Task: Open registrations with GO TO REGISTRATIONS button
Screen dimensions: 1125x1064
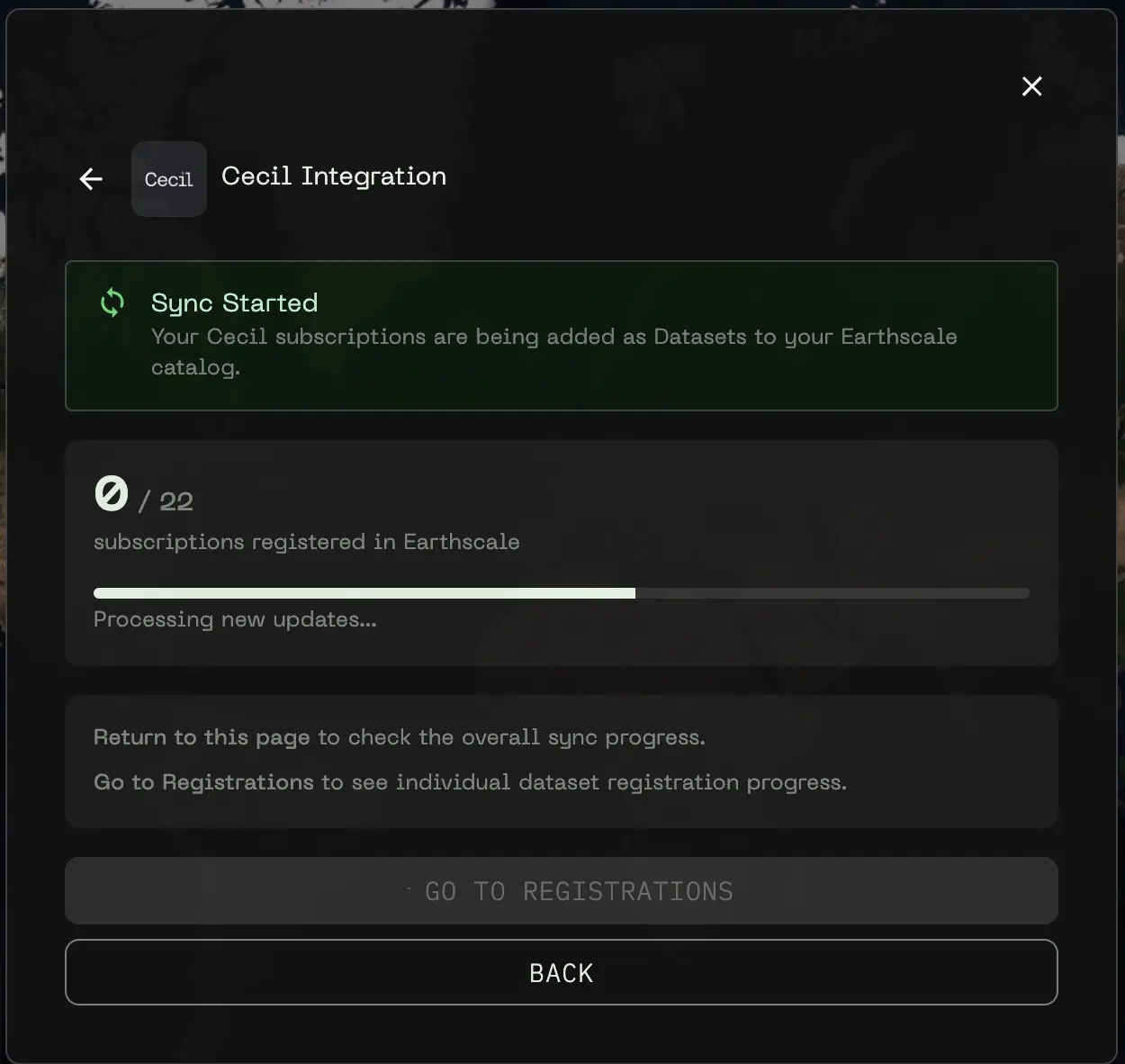Action: click(562, 891)
